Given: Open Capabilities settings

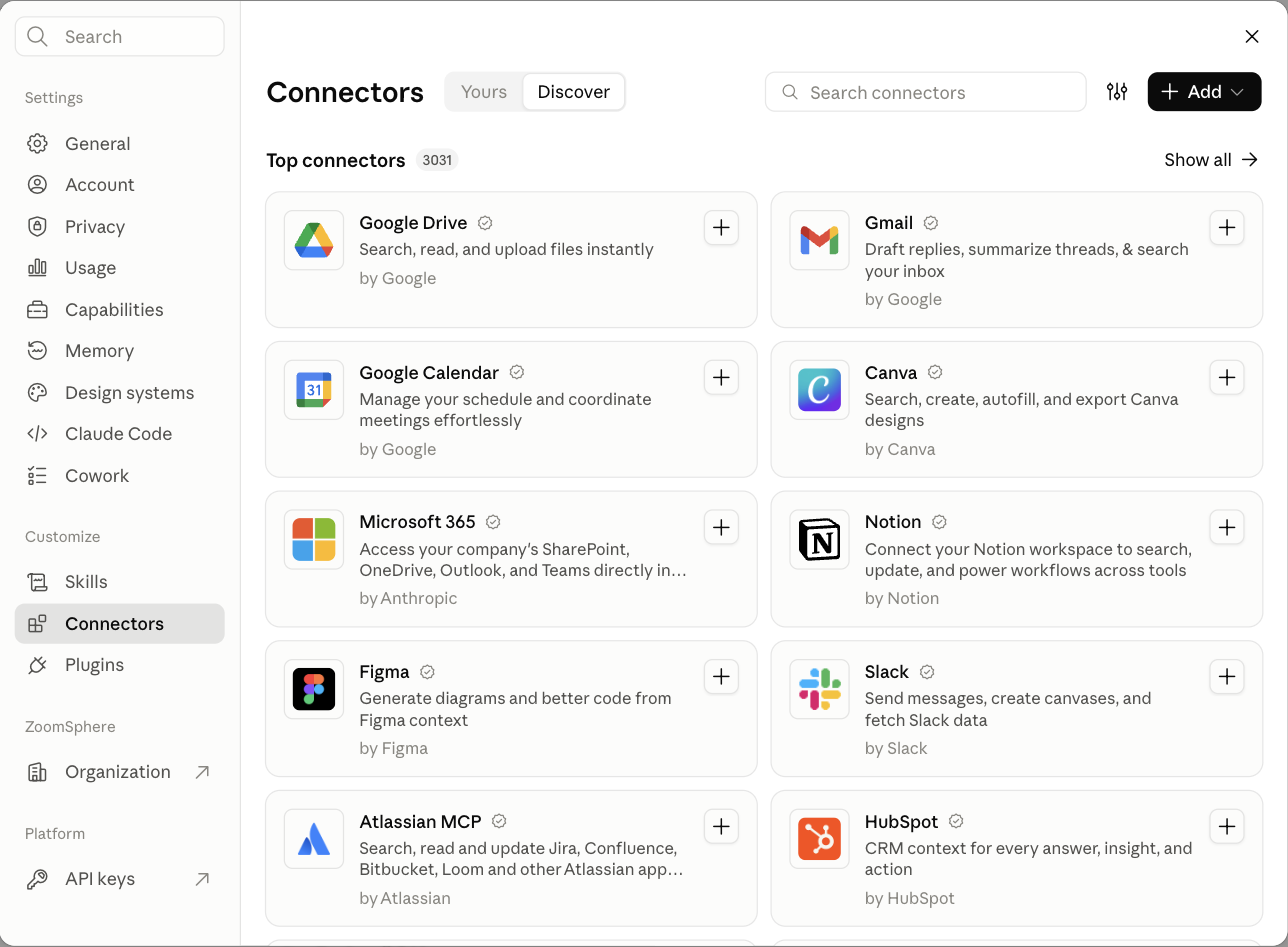Looking at the screenshot, I should [120, 310].
